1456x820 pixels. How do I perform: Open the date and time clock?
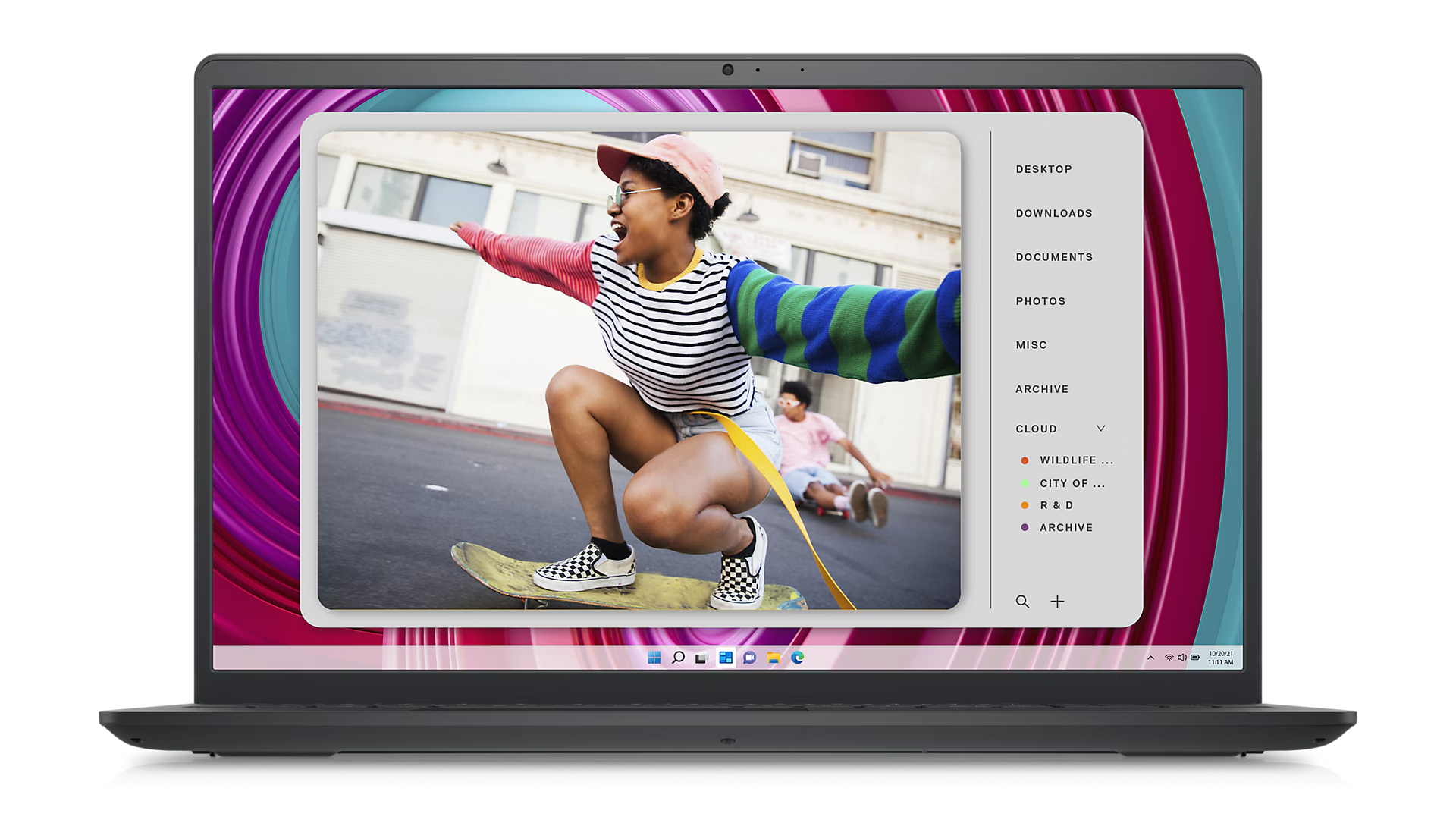[1220, 658]
